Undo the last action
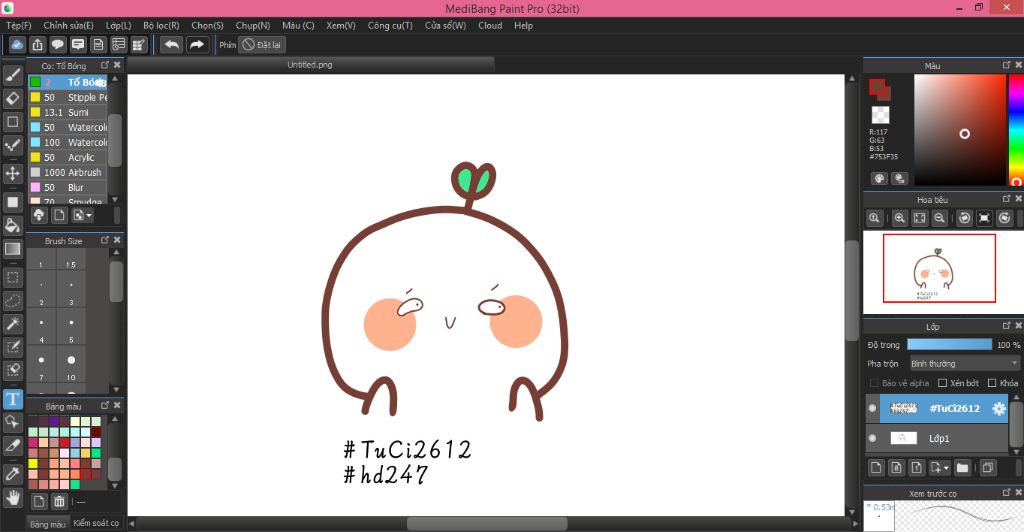 point(172,44)
